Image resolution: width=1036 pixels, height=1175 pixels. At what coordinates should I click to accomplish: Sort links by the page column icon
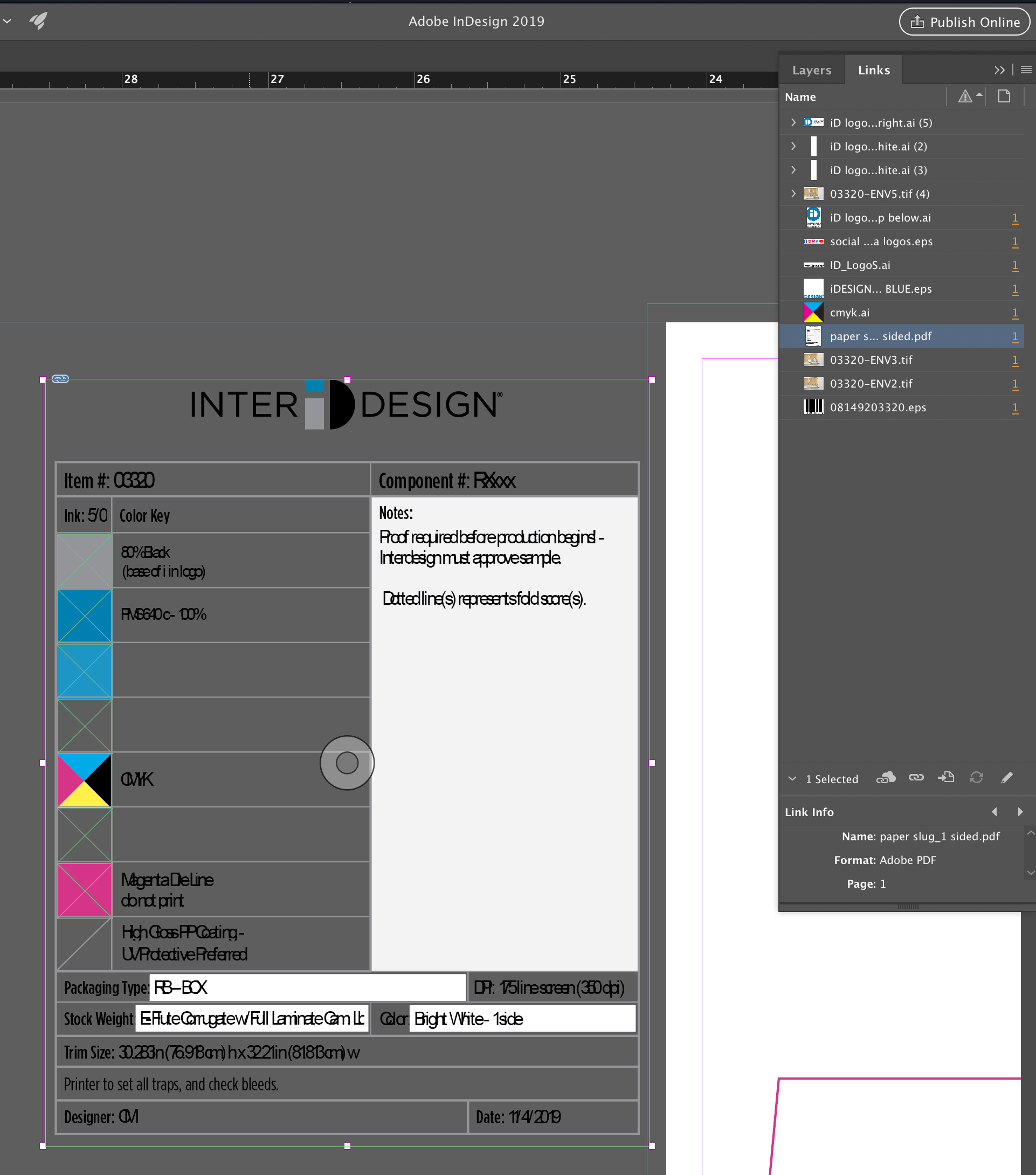click(x=1004, y=96)
